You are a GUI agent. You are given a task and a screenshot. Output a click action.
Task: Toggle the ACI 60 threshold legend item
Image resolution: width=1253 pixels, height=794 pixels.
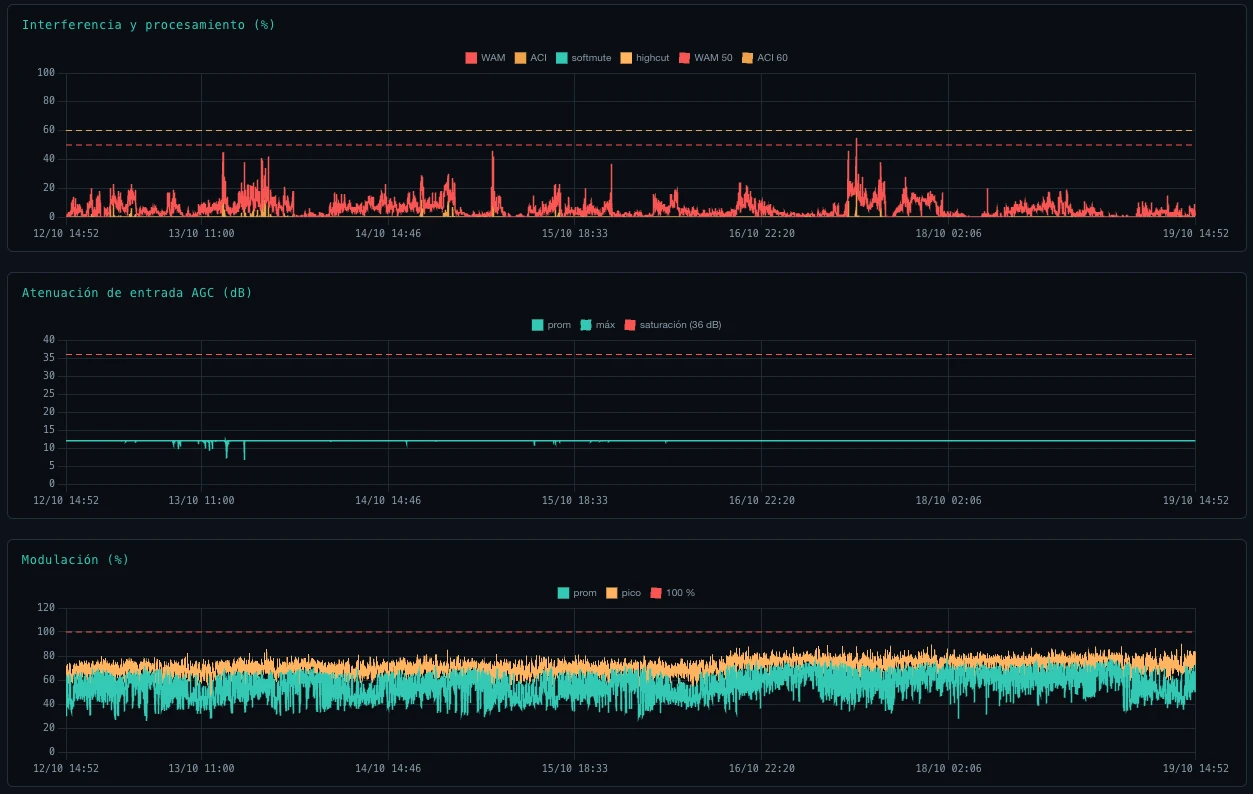[764, 58]
